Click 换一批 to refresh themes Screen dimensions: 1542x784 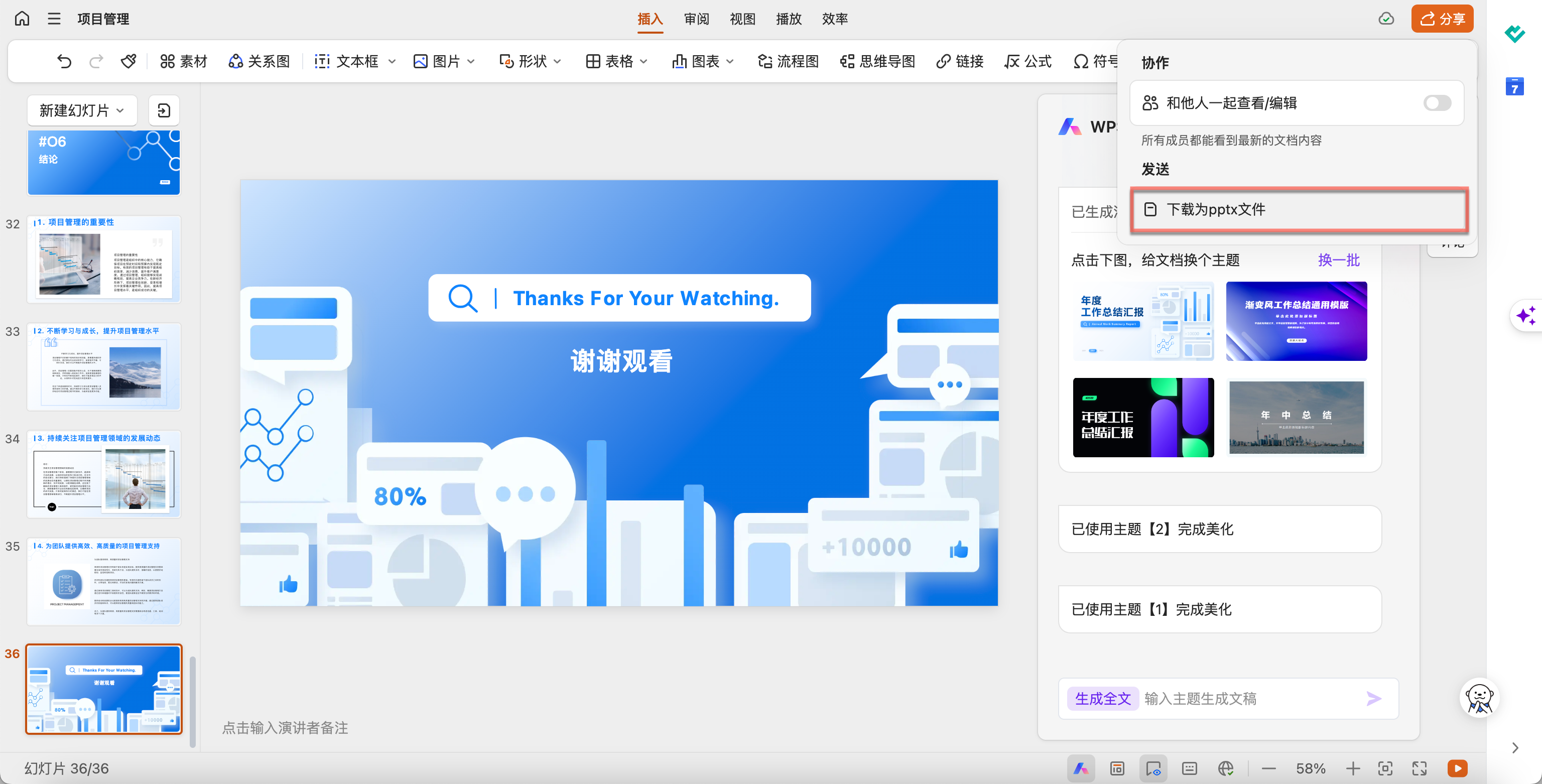(1339, 259)
